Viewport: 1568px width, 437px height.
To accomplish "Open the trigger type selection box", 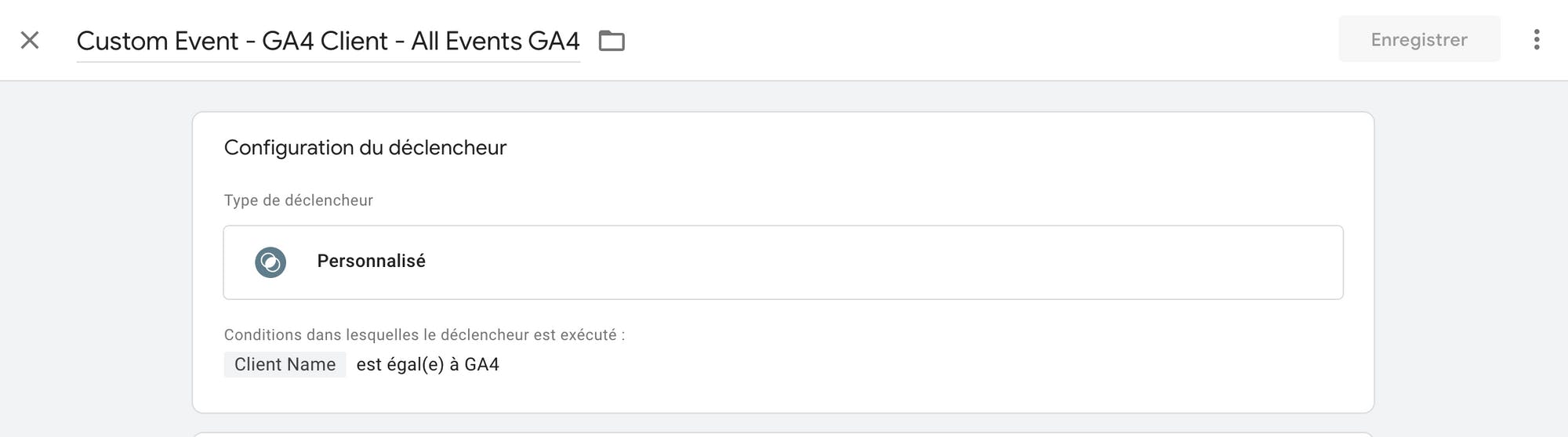I will click(783, 262).
